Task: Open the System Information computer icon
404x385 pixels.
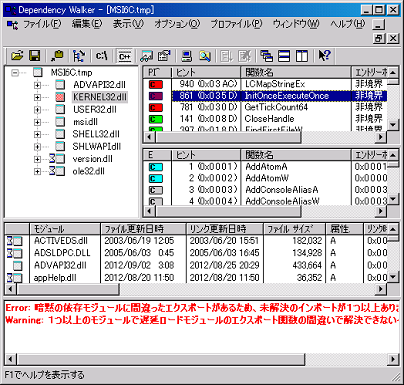Action: (186, 56)
